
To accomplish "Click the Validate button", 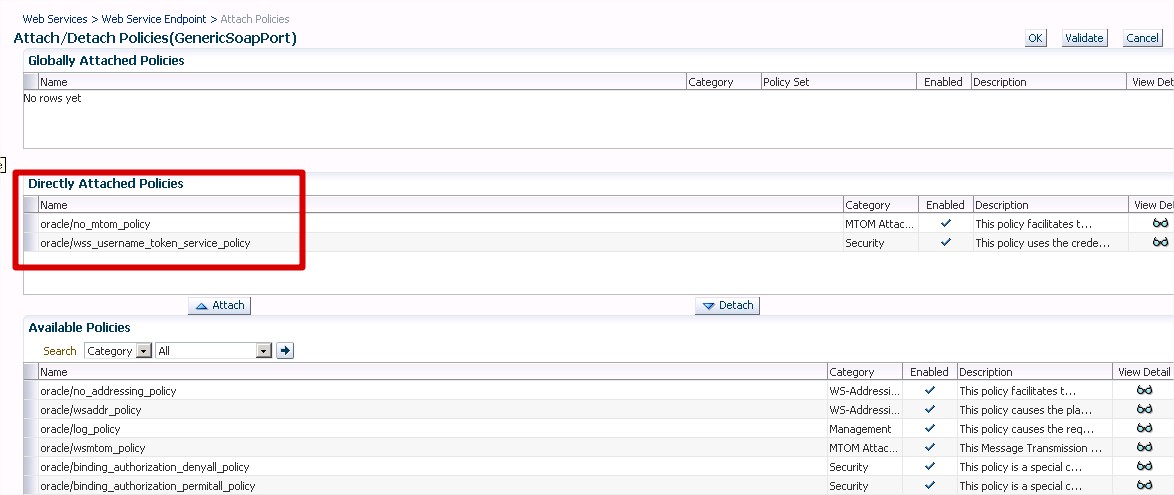I will 1084,38.
